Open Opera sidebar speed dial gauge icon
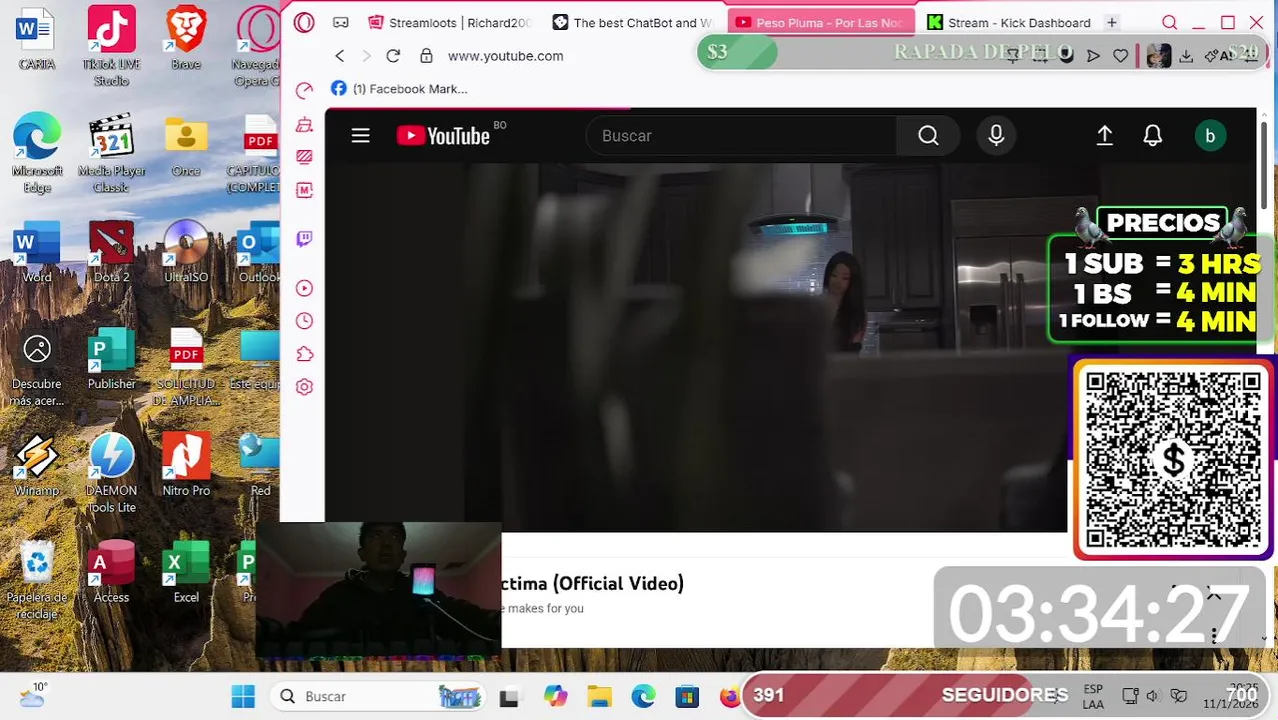The image size is (1278, 720). point(304,91)
